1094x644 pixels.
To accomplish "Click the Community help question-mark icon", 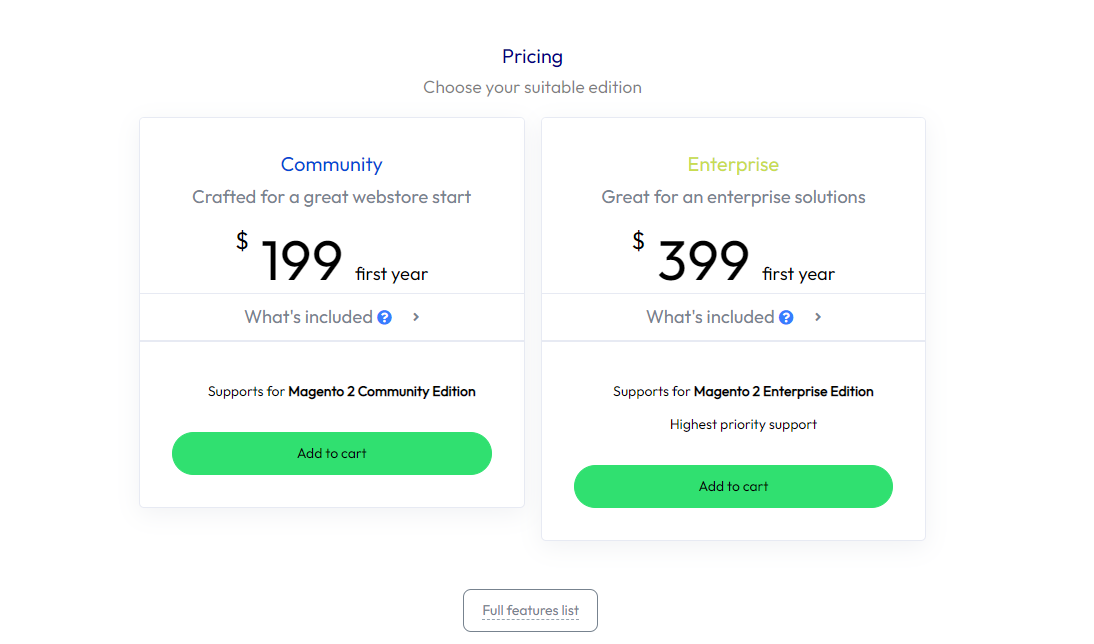I will point(384,317).
